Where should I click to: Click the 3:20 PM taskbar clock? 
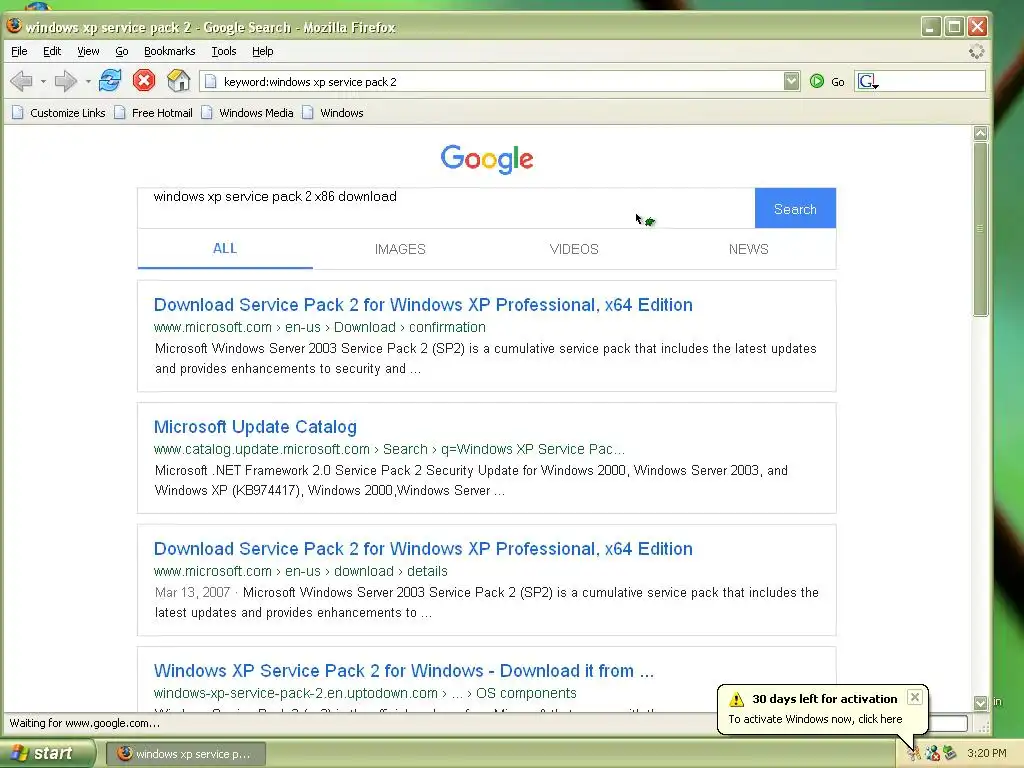point(986,754)
